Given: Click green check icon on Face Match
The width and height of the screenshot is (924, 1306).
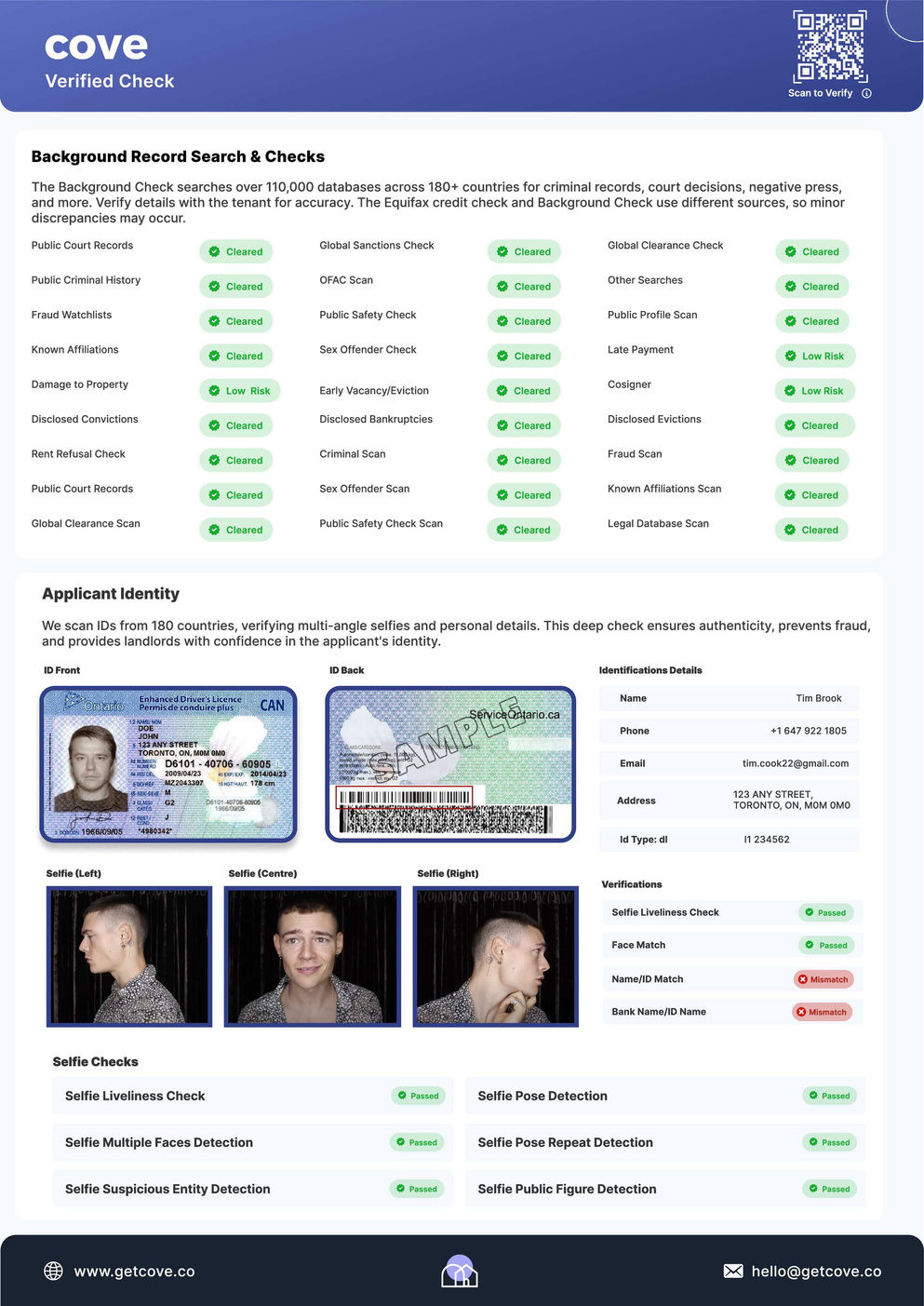Looking at the screenshot, I should tap(811, 946).
